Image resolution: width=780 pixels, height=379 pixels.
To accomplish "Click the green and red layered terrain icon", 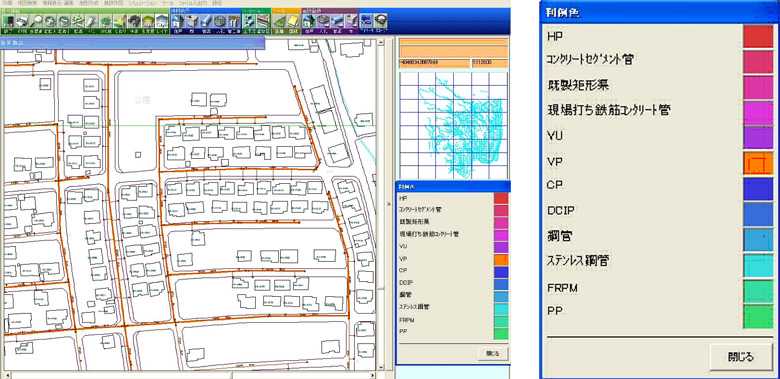I will [x=147, y=20].
